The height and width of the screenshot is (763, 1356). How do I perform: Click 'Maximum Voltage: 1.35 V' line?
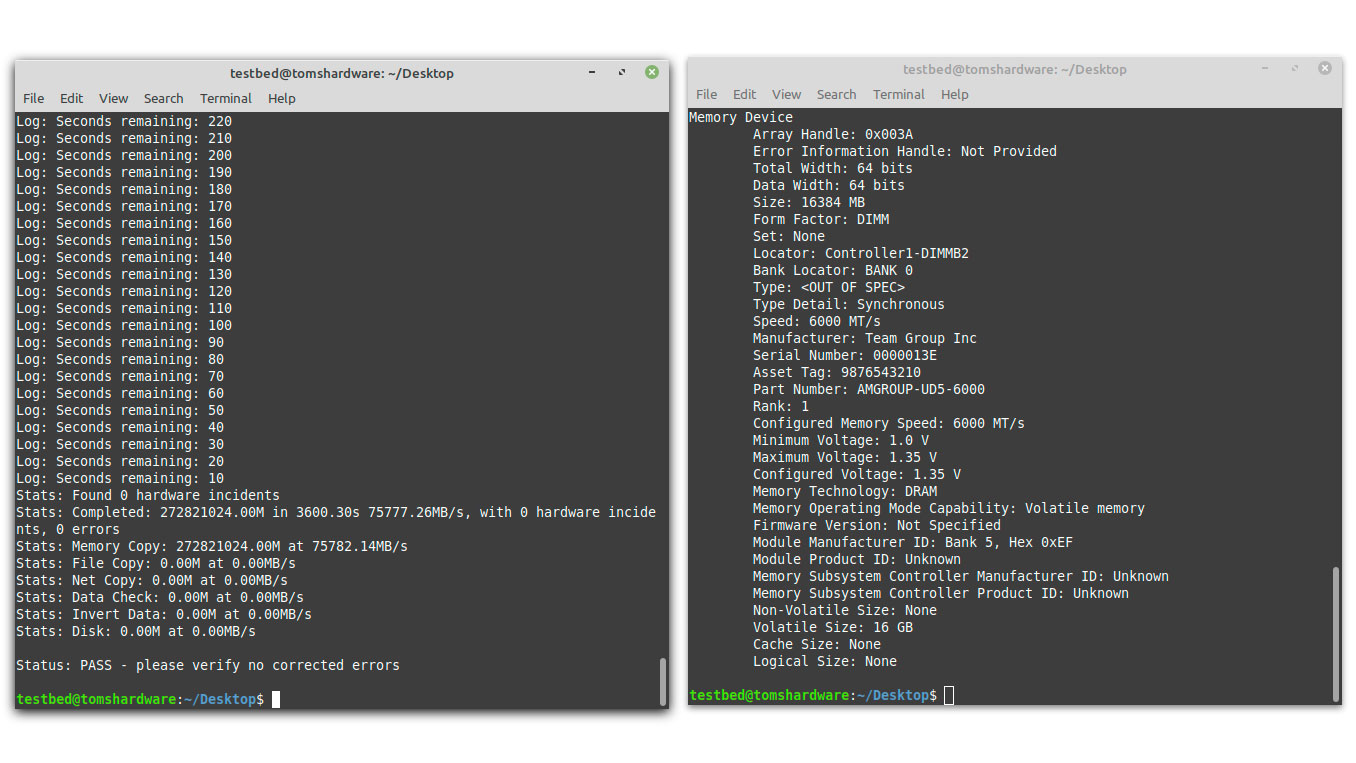pyautogui.click(x=845, y=457)
